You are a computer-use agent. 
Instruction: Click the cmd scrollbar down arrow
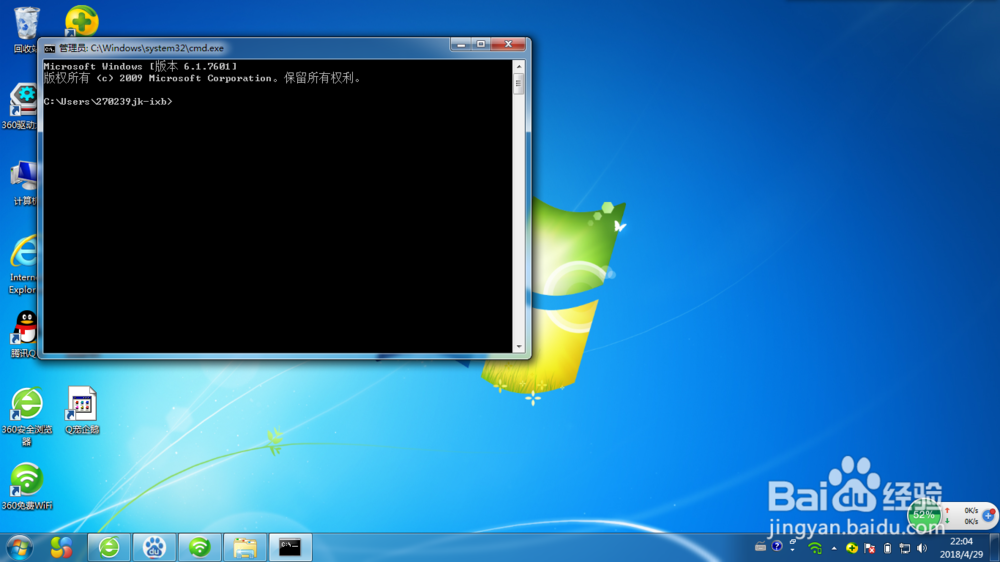[518, 346]
